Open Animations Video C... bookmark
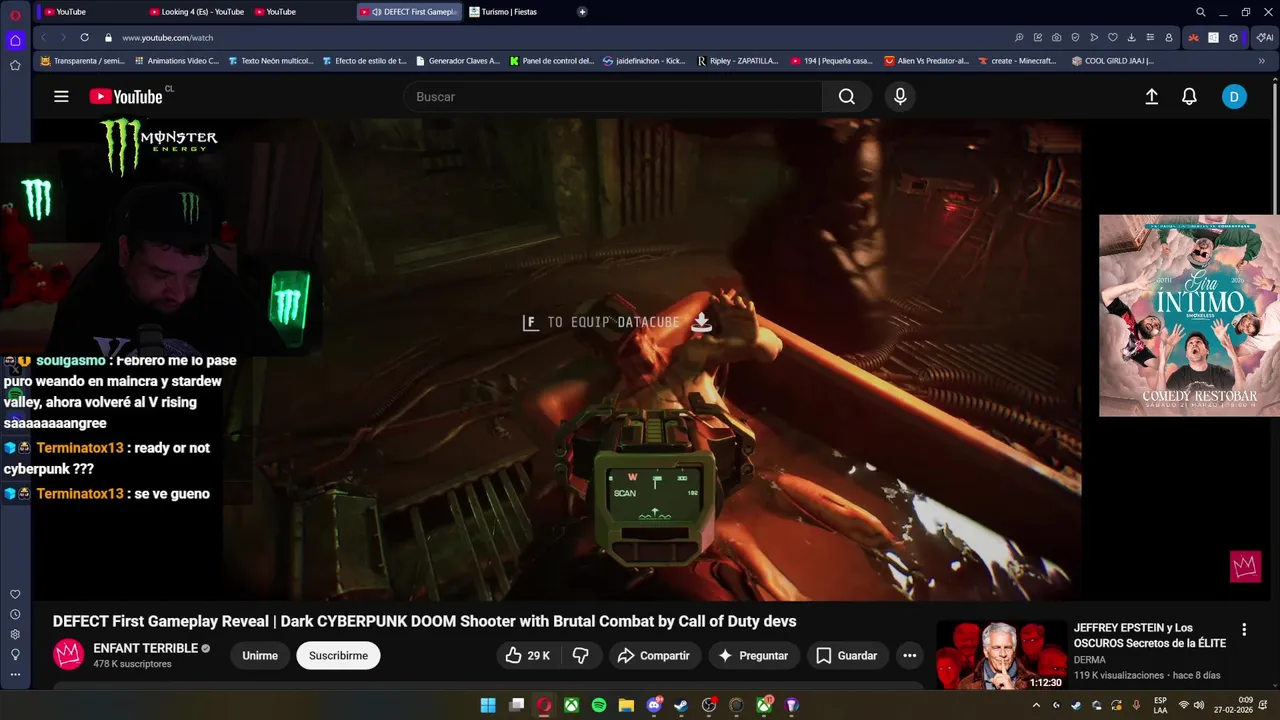The image size is (1280, 720). coord(176,61)
